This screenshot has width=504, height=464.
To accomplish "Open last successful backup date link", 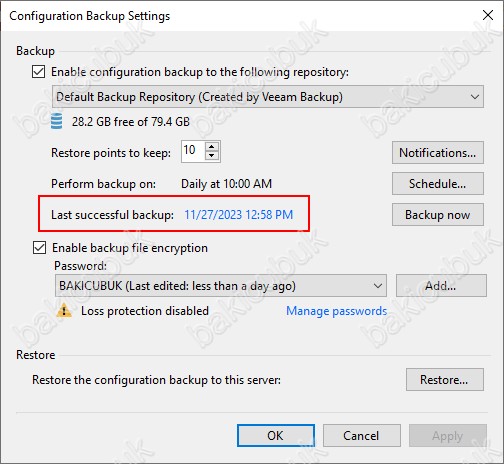I will [239, 215].
